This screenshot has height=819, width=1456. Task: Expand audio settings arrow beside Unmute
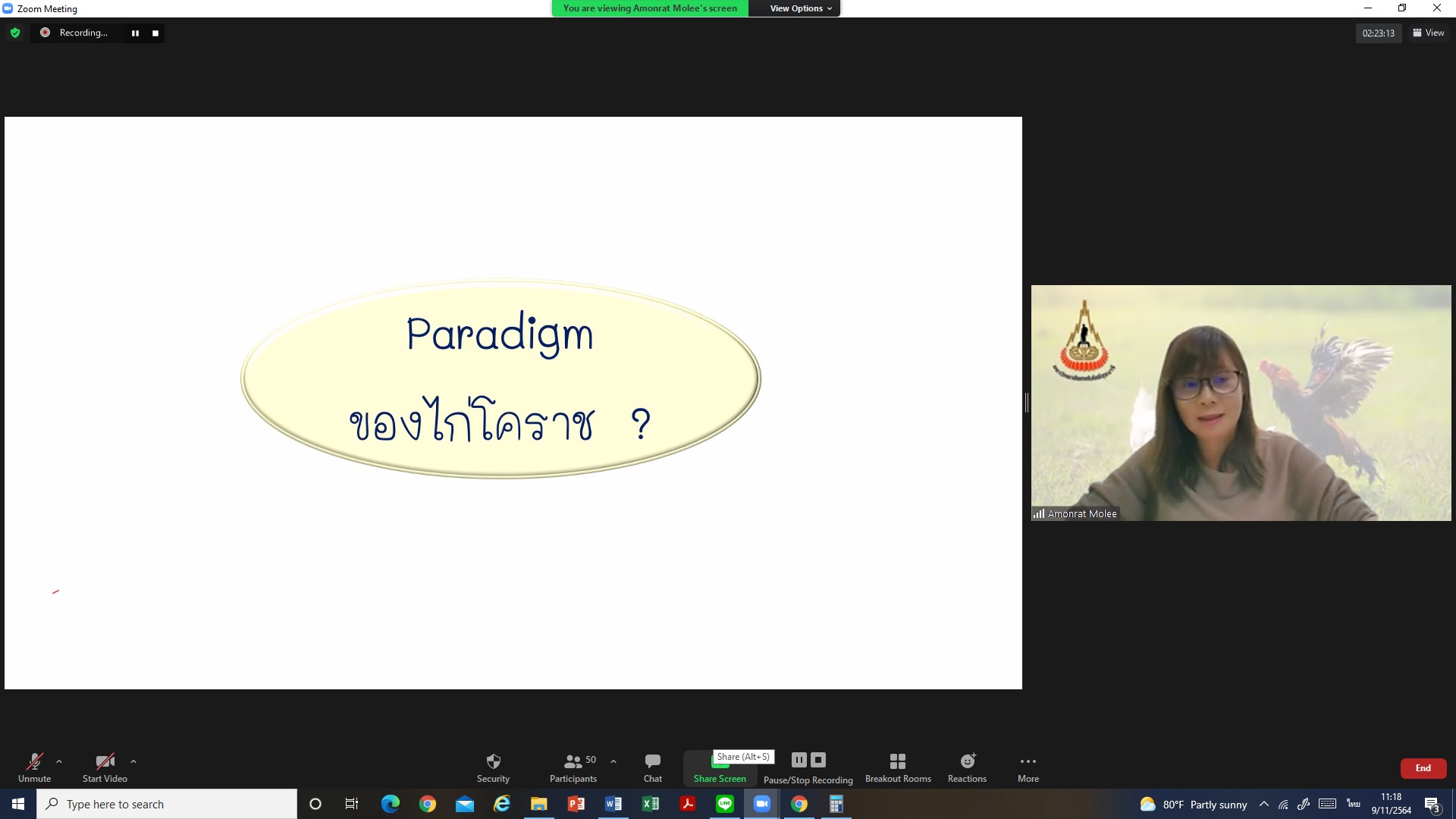[x=59, y=761]
